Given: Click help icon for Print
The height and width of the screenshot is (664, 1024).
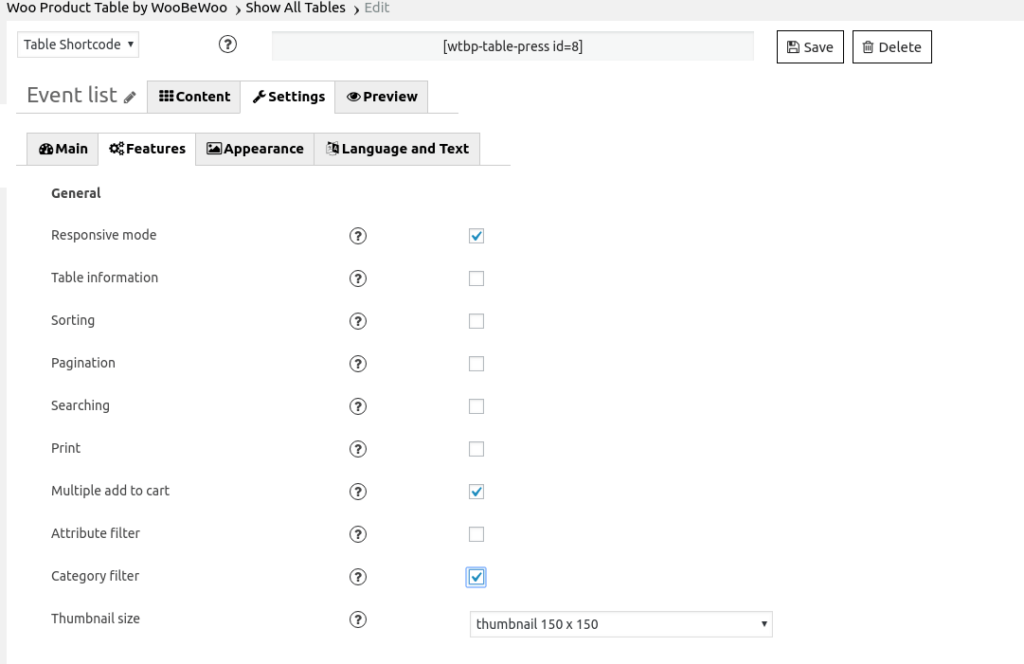Looking at the screenshot, I should point(357,449).
